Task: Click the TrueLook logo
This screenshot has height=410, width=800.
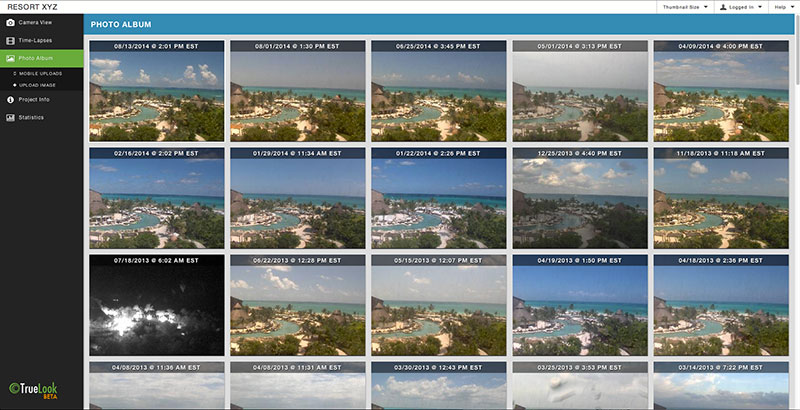Action: click(33, 389)
